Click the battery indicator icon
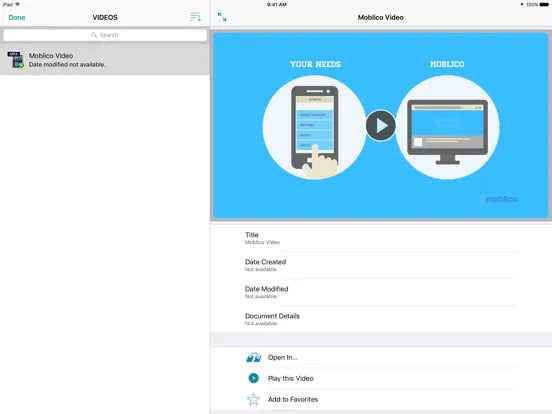Image resolution: width=552 pixels, height=414 pixels. click(544, 5)
